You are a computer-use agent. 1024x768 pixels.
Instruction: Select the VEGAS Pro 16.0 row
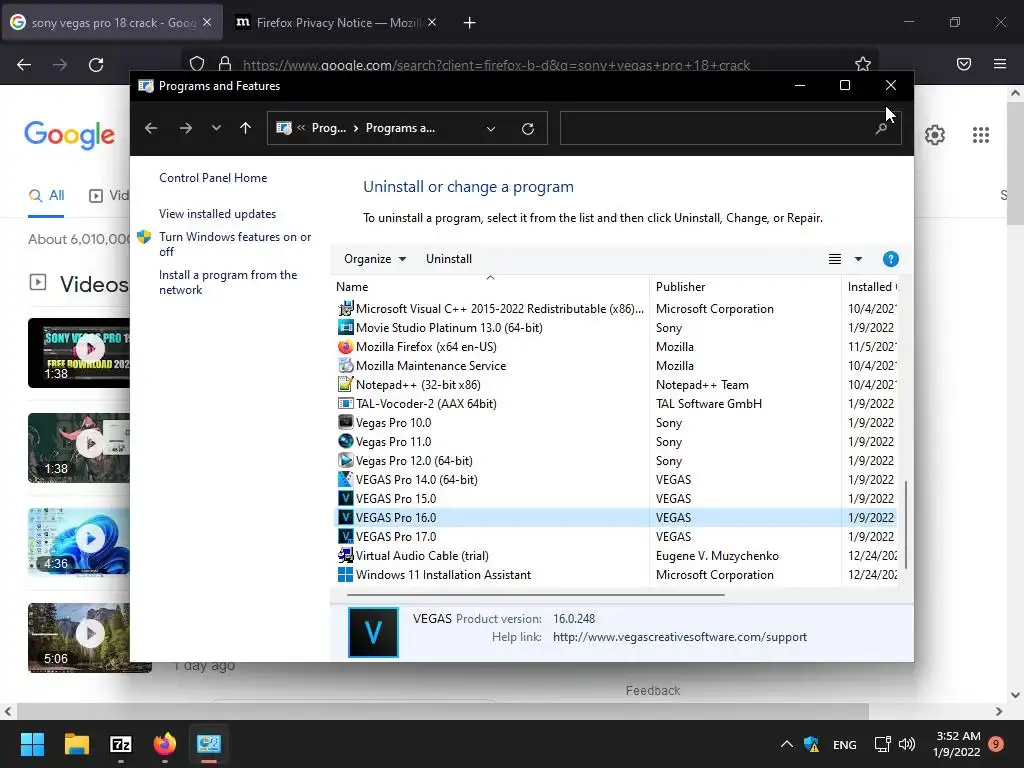[616, 518]
